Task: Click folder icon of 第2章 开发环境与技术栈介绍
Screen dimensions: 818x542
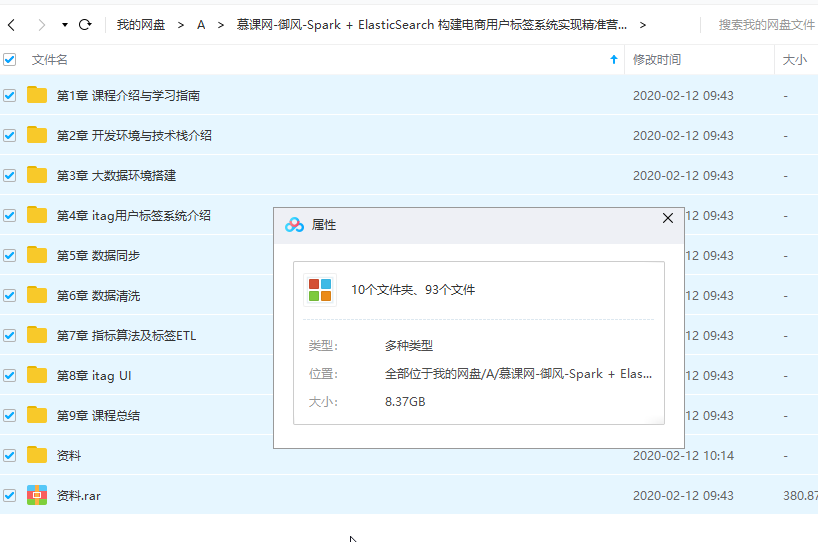Action: pos(37,135)
